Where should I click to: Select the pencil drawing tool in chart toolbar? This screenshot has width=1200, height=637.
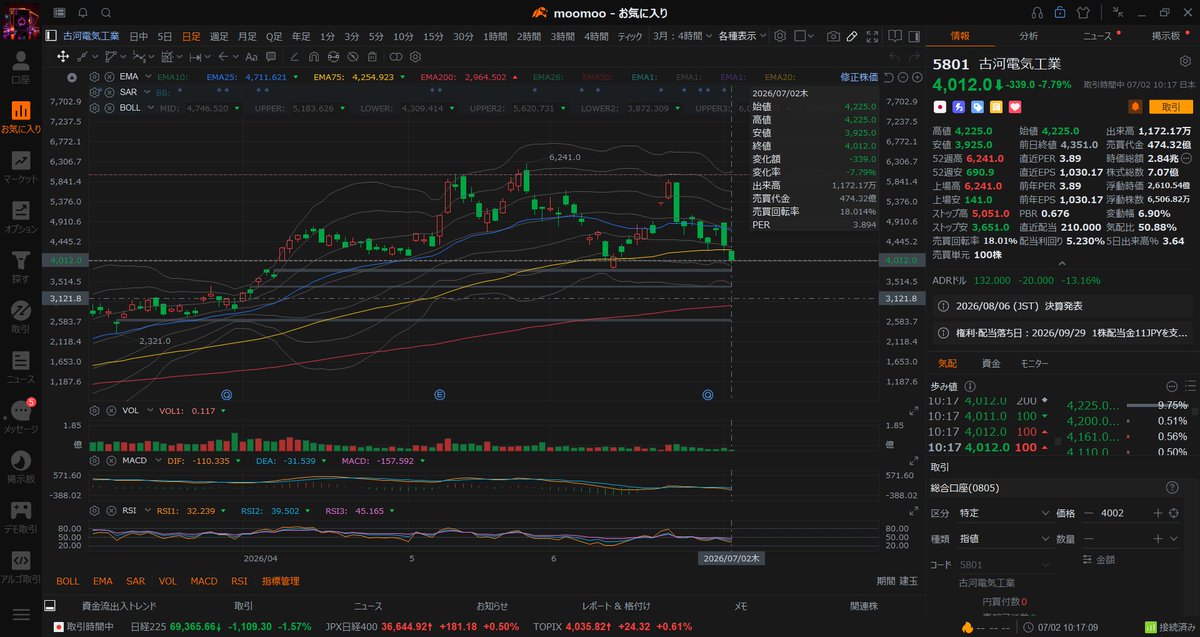852,36
